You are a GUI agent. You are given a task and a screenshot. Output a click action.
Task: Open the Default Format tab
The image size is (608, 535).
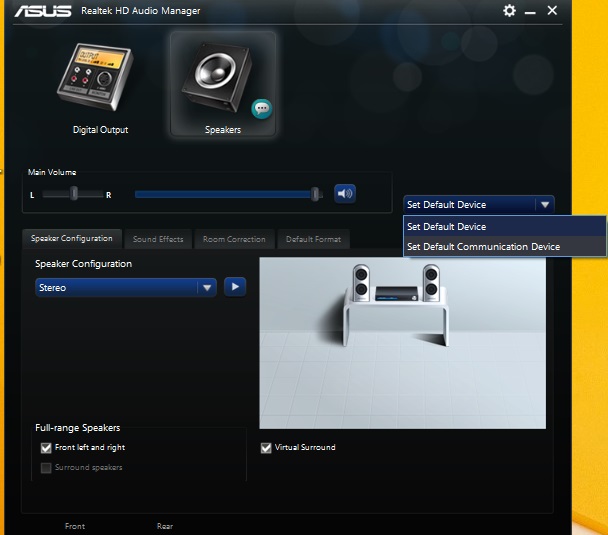313,239
